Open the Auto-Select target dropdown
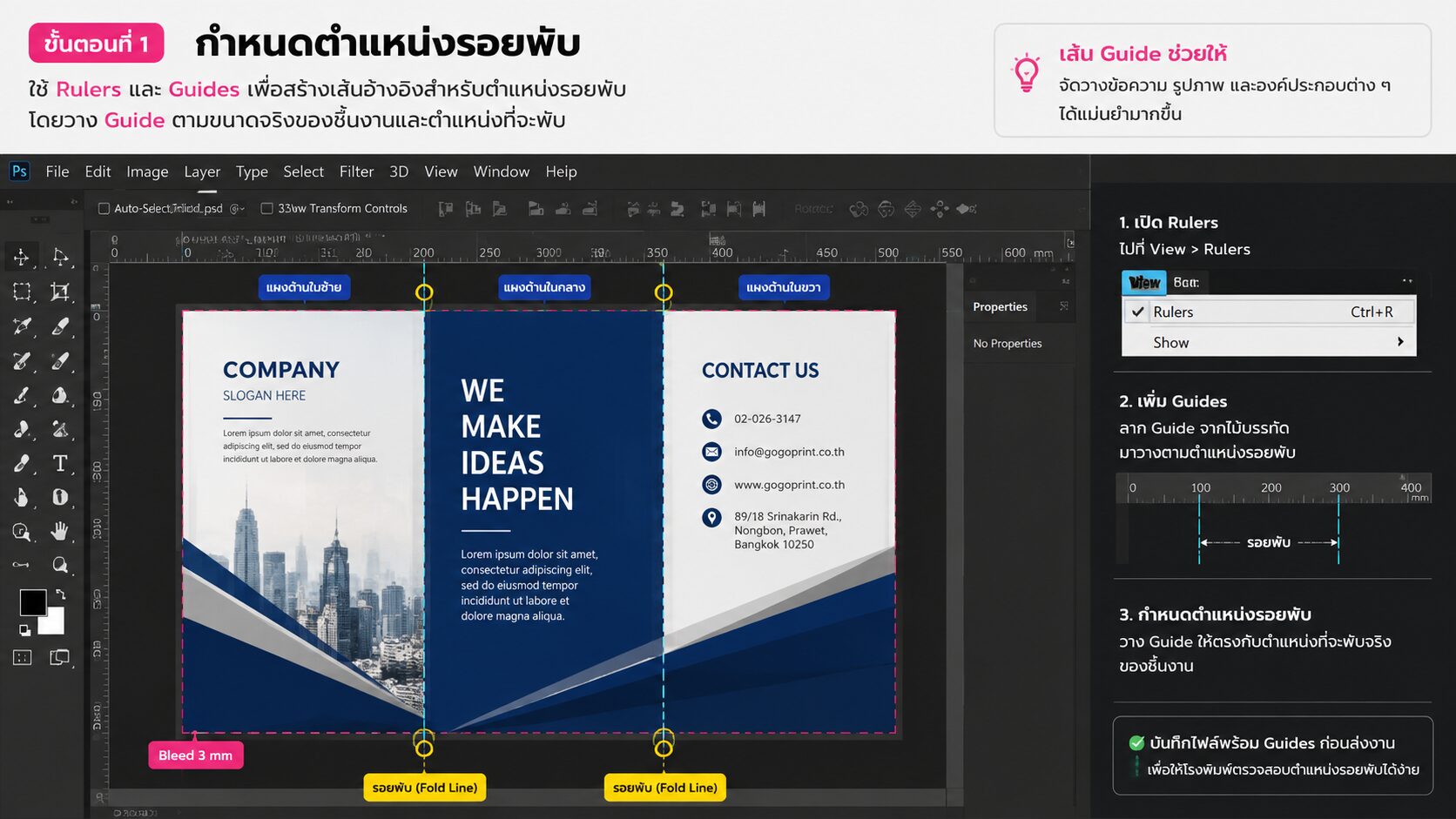 237,209
